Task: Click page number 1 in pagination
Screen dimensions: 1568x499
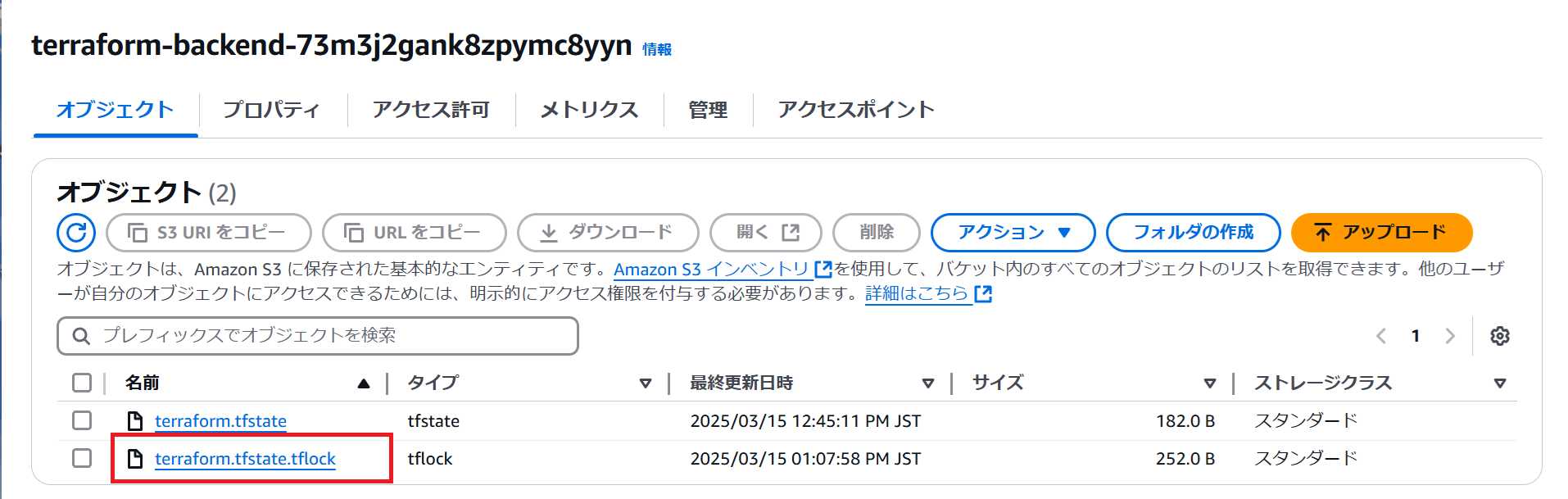Action: 1416,336
